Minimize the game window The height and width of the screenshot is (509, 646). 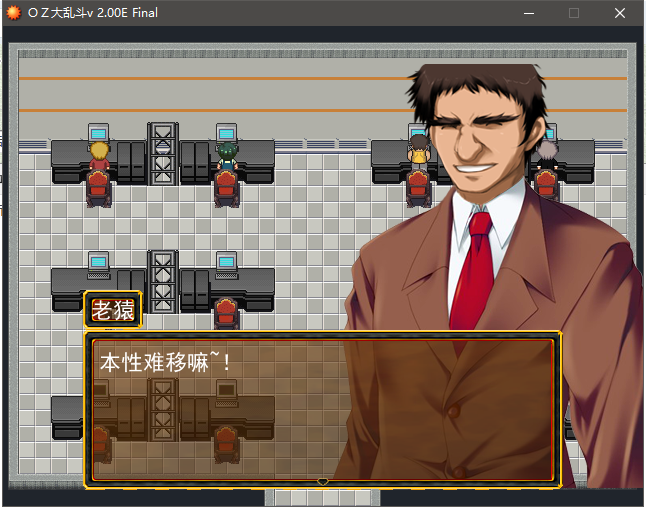tap(529, 13)
